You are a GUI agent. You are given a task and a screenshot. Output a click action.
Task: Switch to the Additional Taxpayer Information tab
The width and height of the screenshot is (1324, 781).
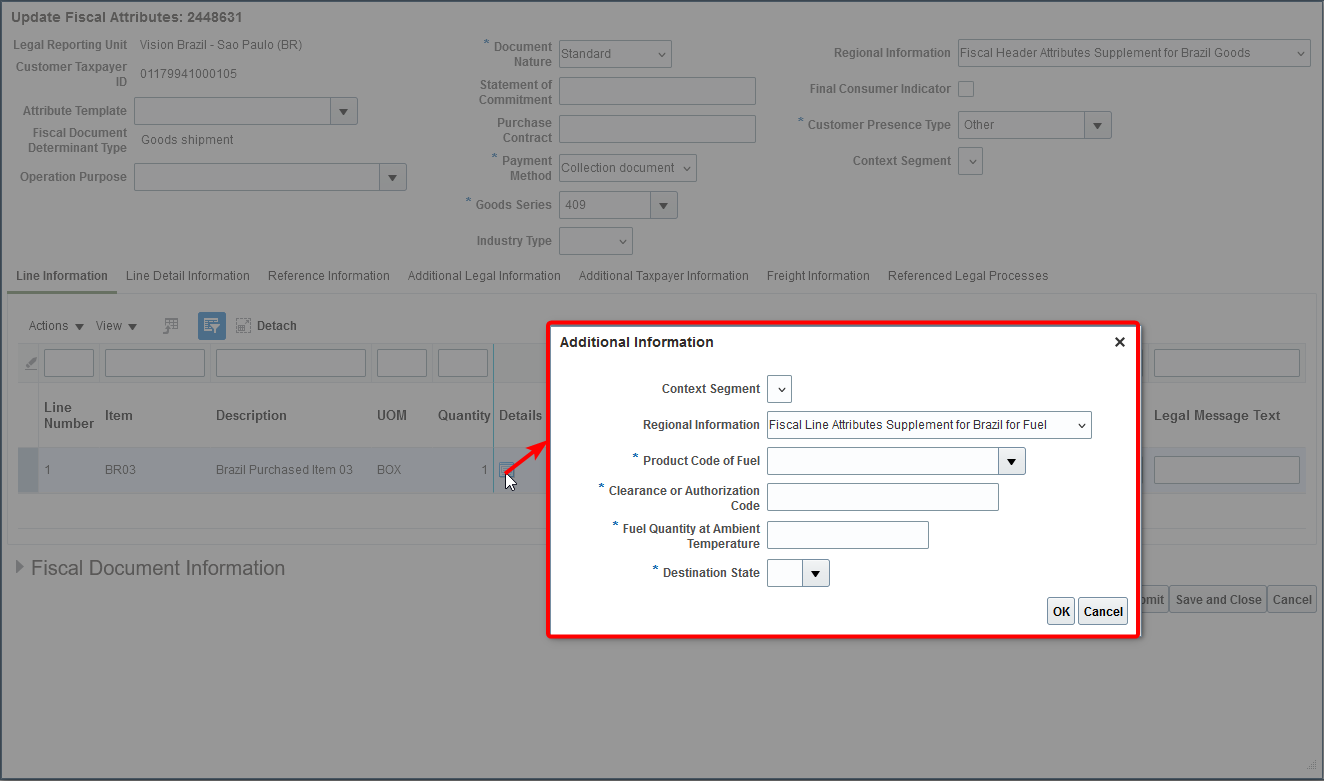[x=664, y=276]
